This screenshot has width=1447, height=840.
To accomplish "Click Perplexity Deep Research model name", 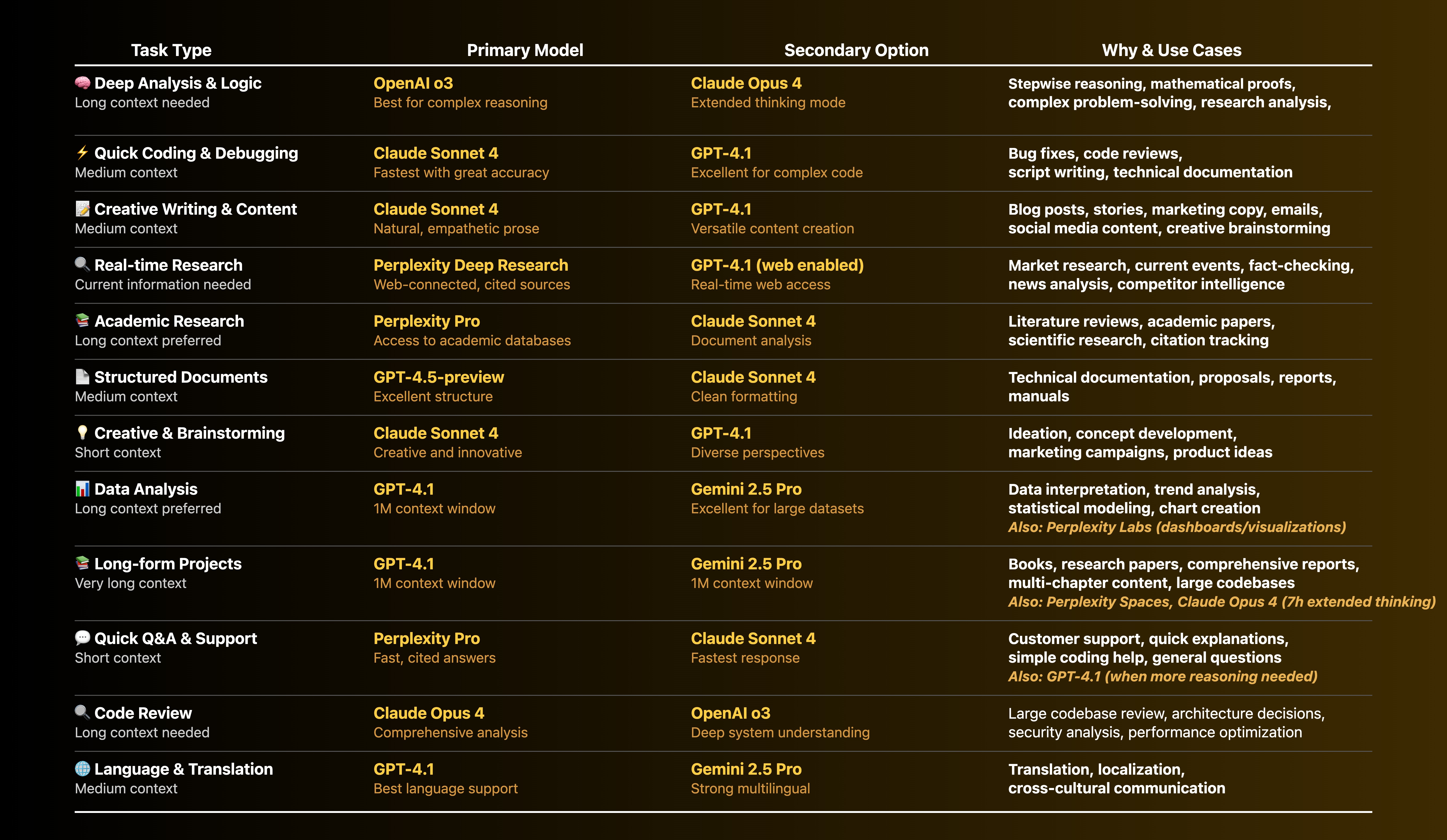I will (470, 265).
